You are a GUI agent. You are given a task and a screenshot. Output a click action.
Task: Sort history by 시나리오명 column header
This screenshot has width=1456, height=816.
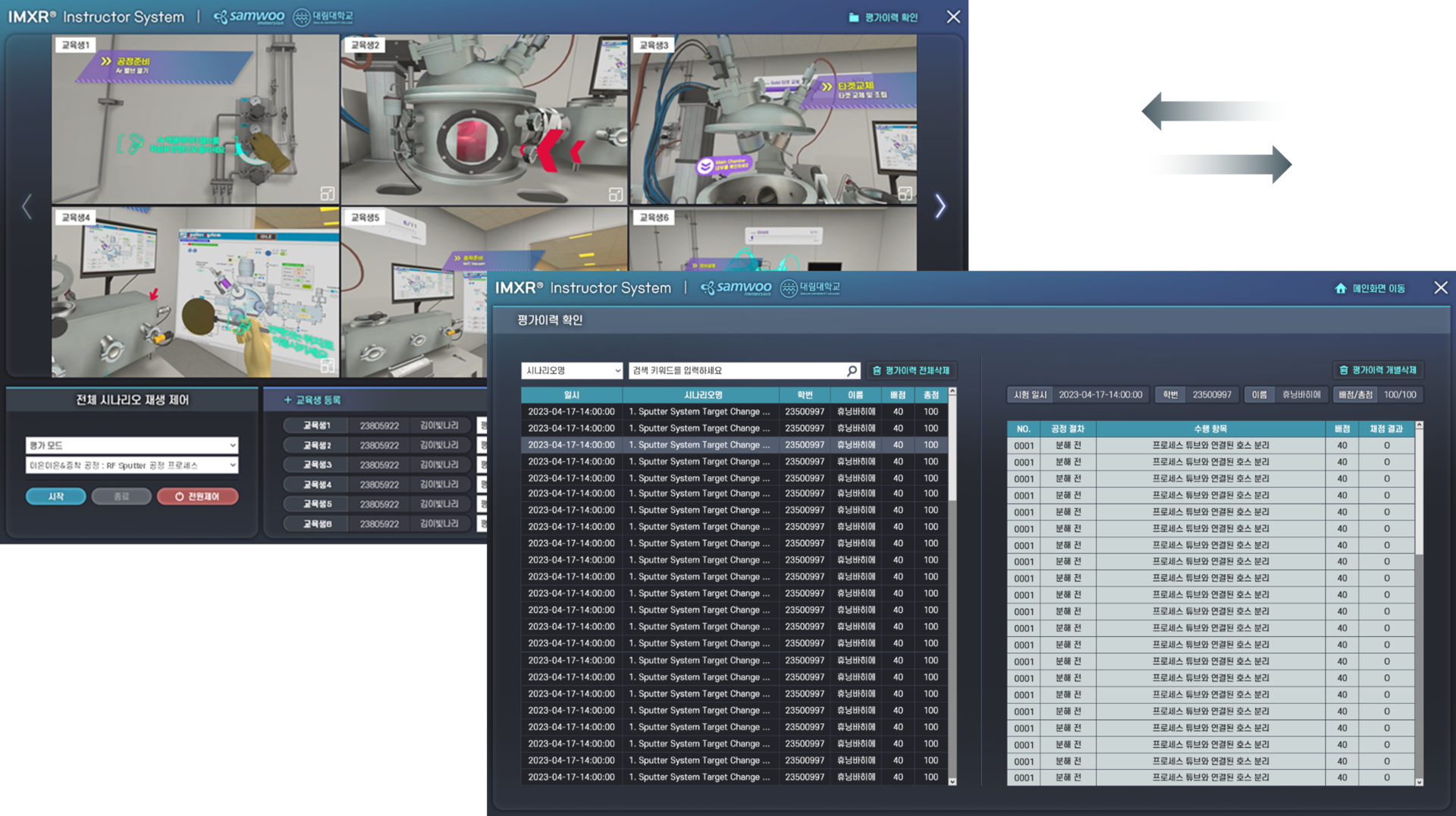tap(701, 395)
